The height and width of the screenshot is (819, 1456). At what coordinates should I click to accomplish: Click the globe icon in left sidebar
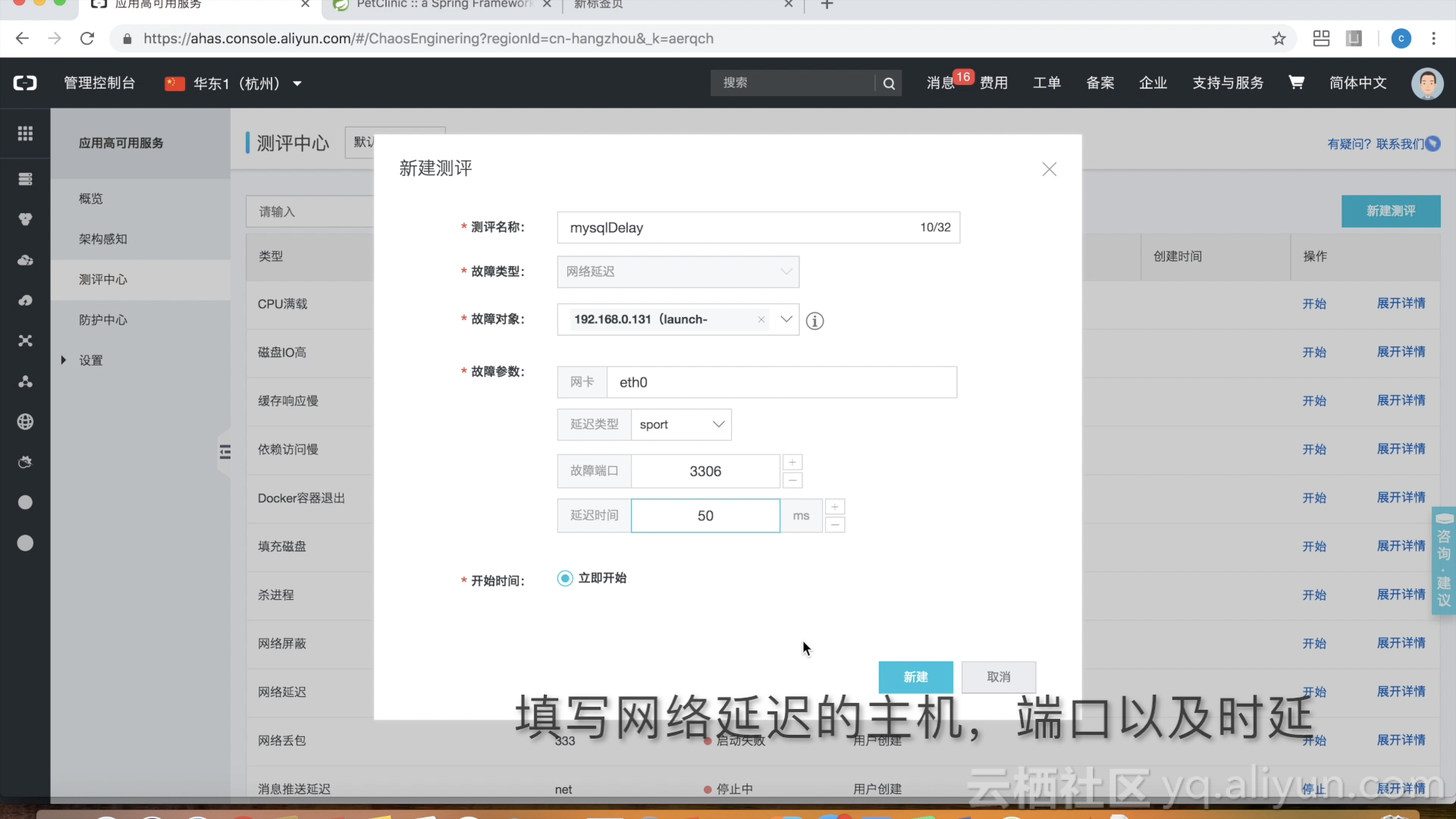25,422
